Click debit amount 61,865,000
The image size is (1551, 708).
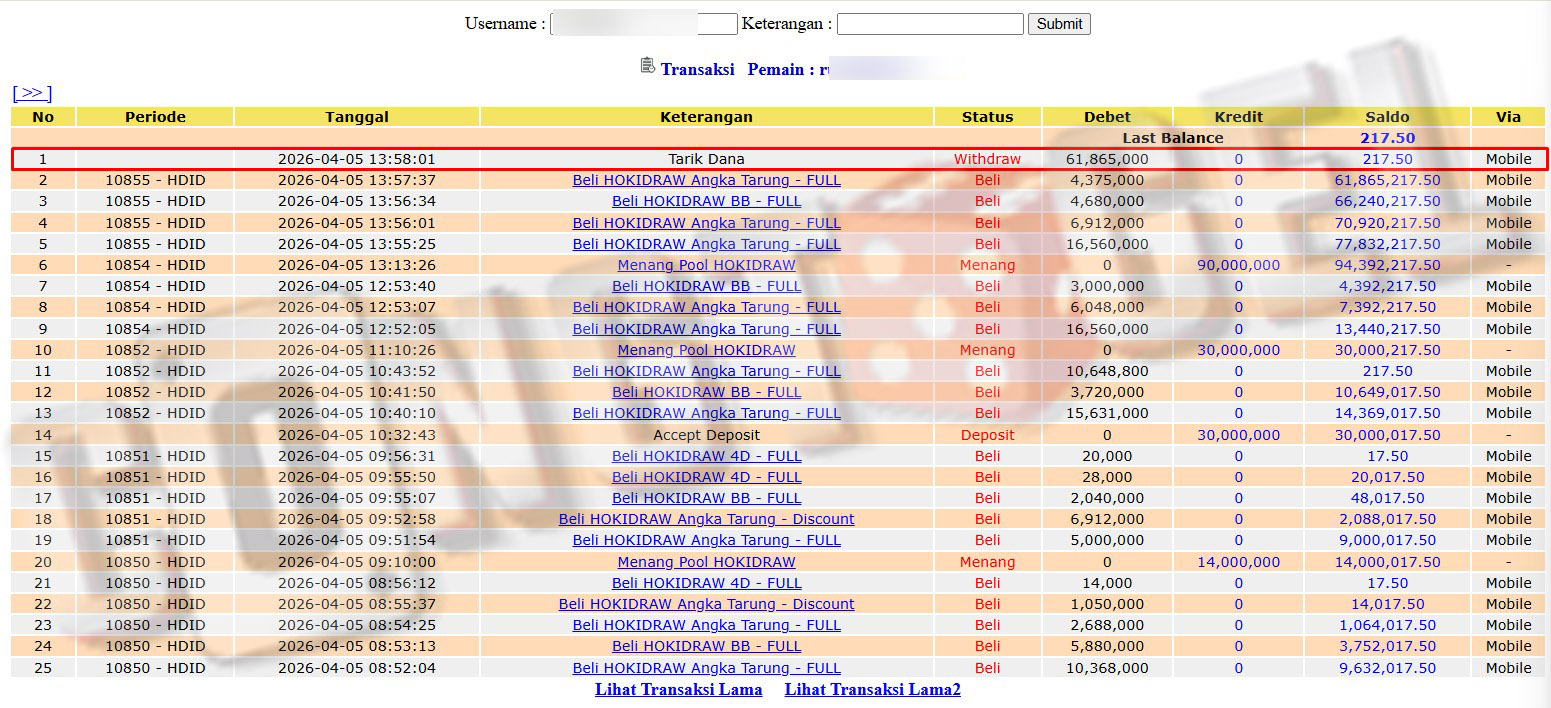(x=1107, y=159)
